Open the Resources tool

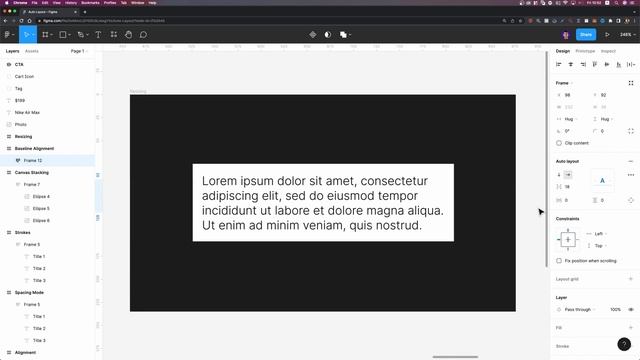point(113,35)
